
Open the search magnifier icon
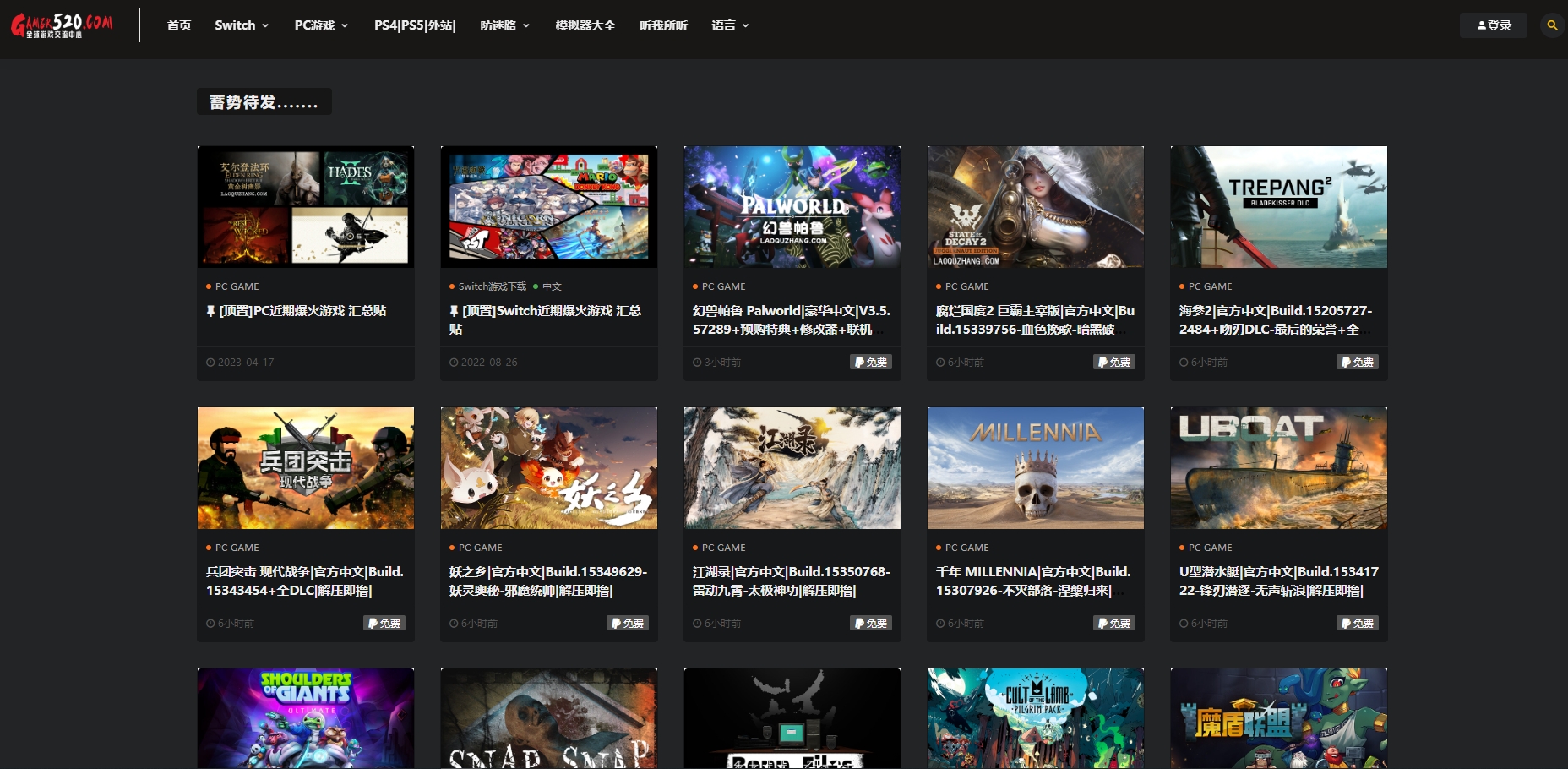point(1552,25)
